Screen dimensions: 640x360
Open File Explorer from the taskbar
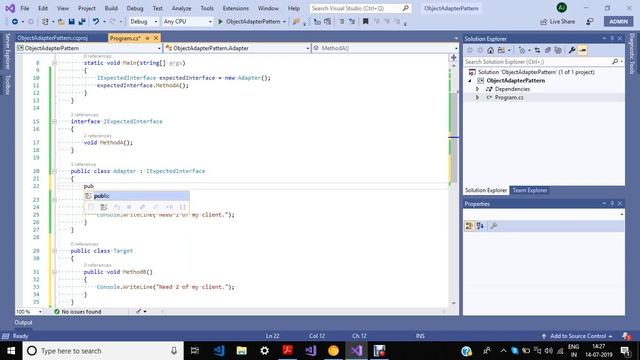[242, 351]
